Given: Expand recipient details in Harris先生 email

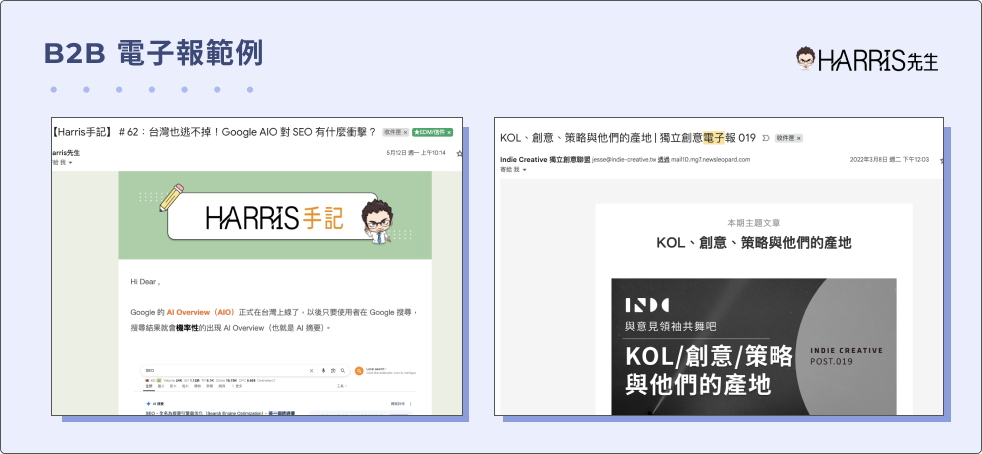Looking at the screenshot, I should point(70,163).
